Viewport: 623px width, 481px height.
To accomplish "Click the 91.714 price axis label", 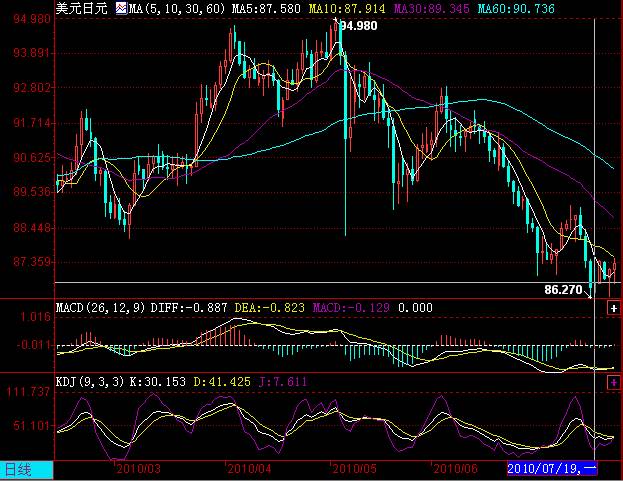I will click(x=32, y=123).
